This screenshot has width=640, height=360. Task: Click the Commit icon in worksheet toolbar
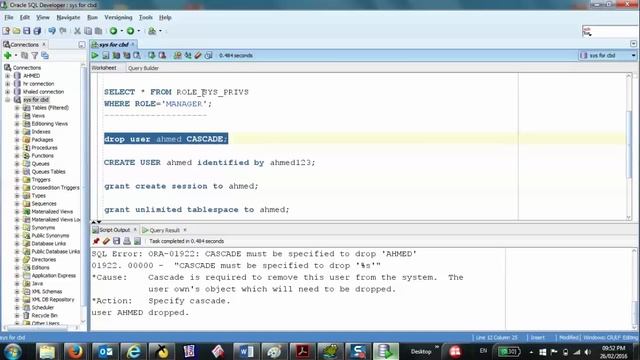point(152,56)
